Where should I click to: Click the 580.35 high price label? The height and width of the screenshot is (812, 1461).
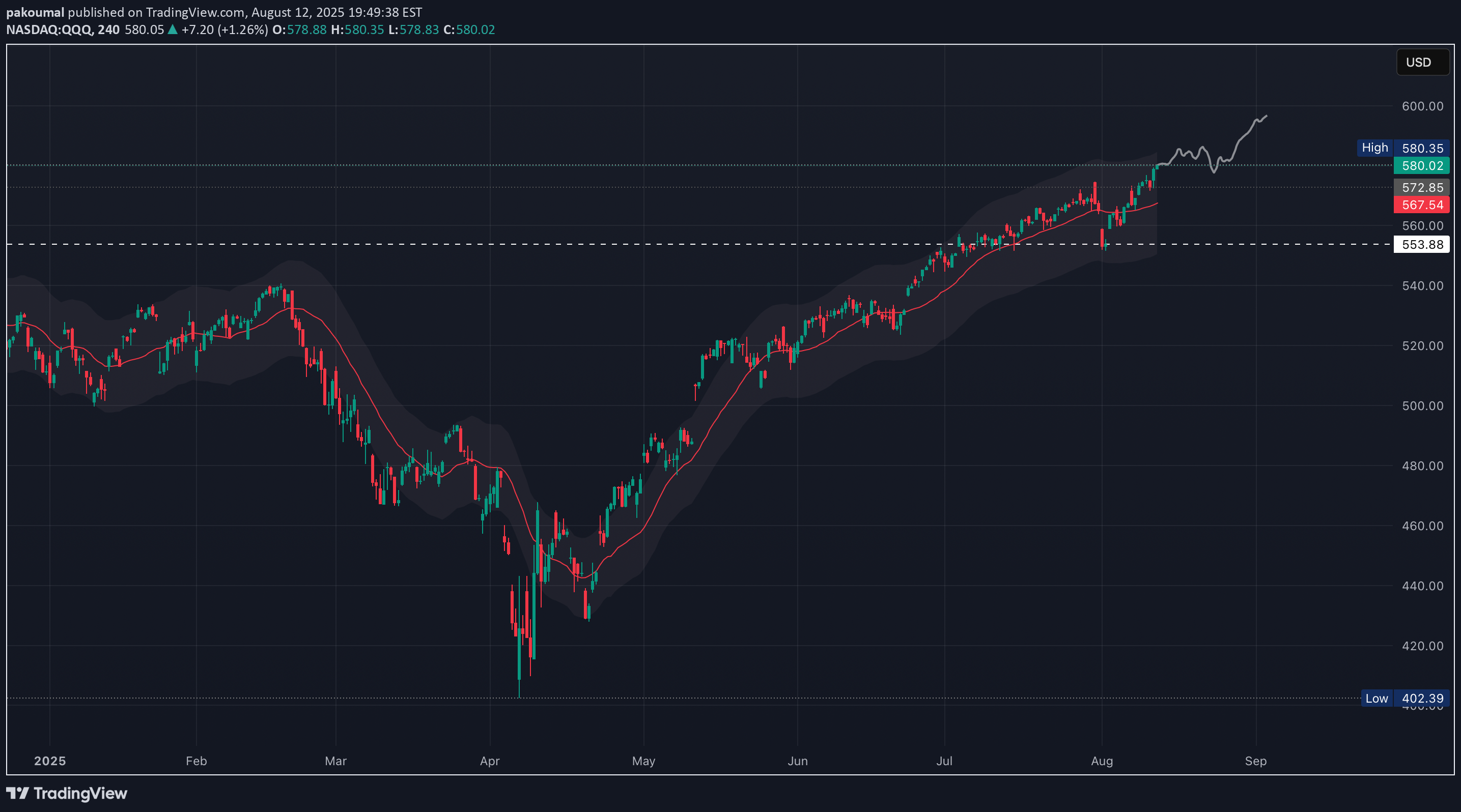1422,148
